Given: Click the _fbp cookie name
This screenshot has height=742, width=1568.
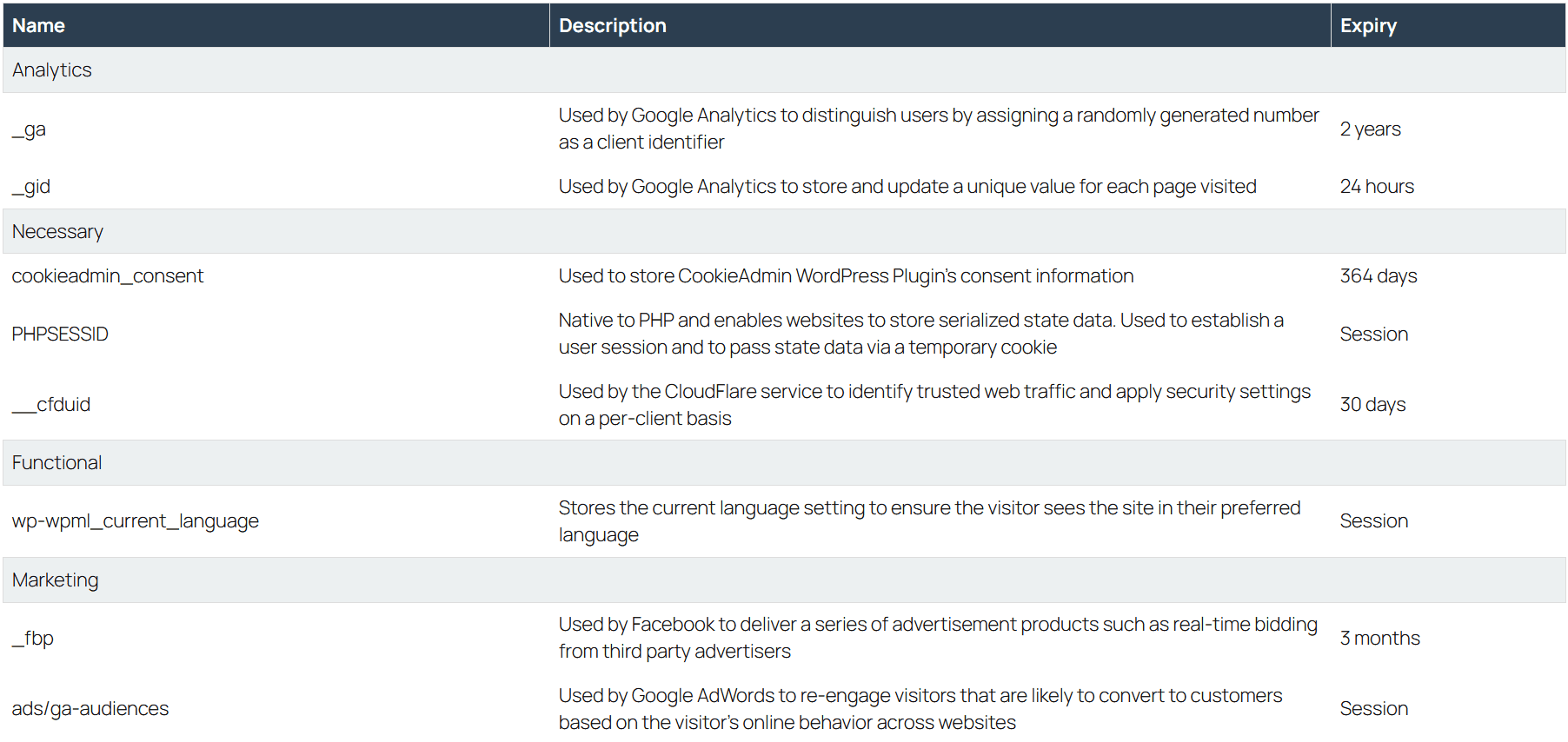Looking at the screenshot, I should pyautogui.click(x=33, y=639).
